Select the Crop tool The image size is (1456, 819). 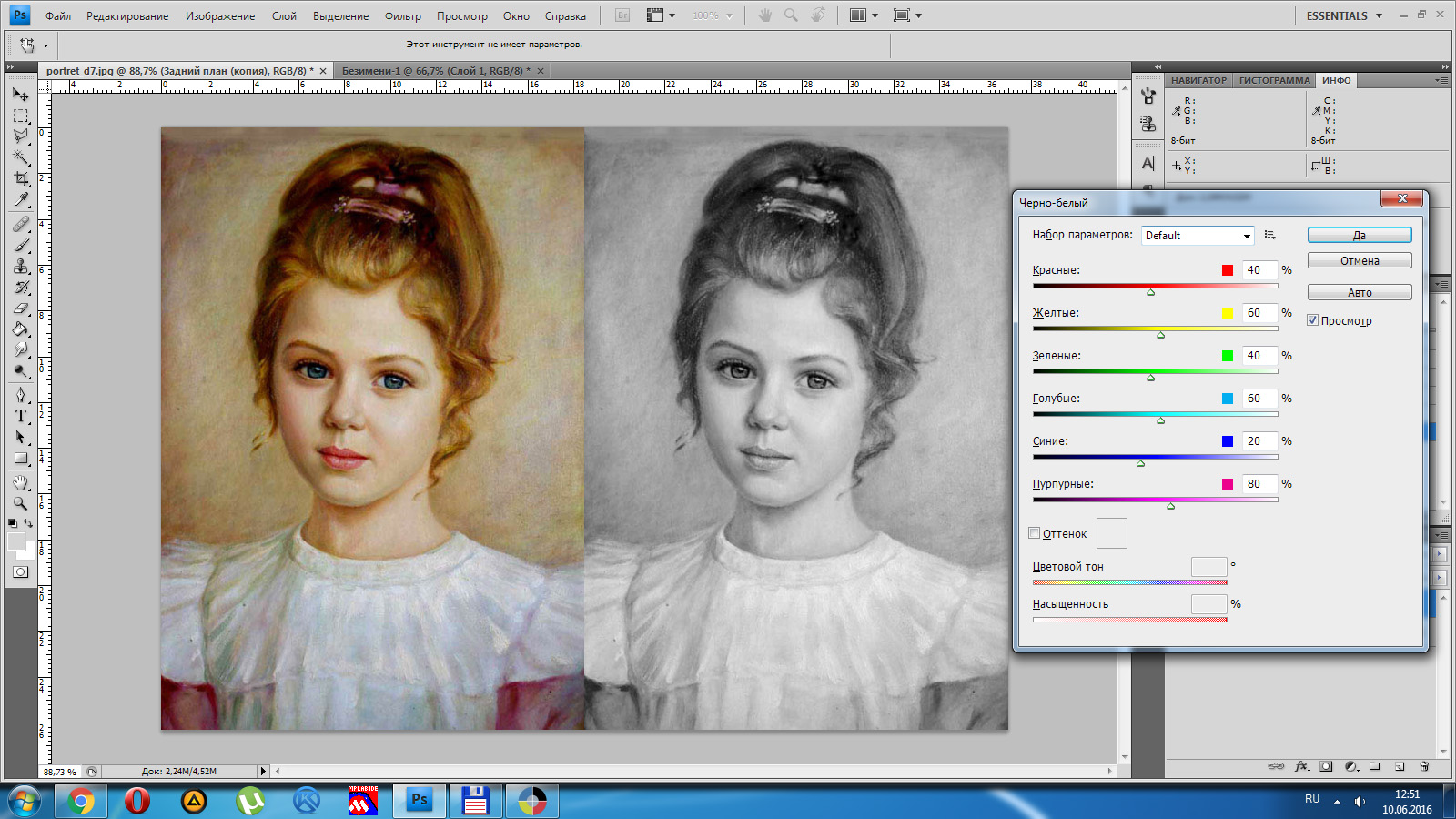21,179
